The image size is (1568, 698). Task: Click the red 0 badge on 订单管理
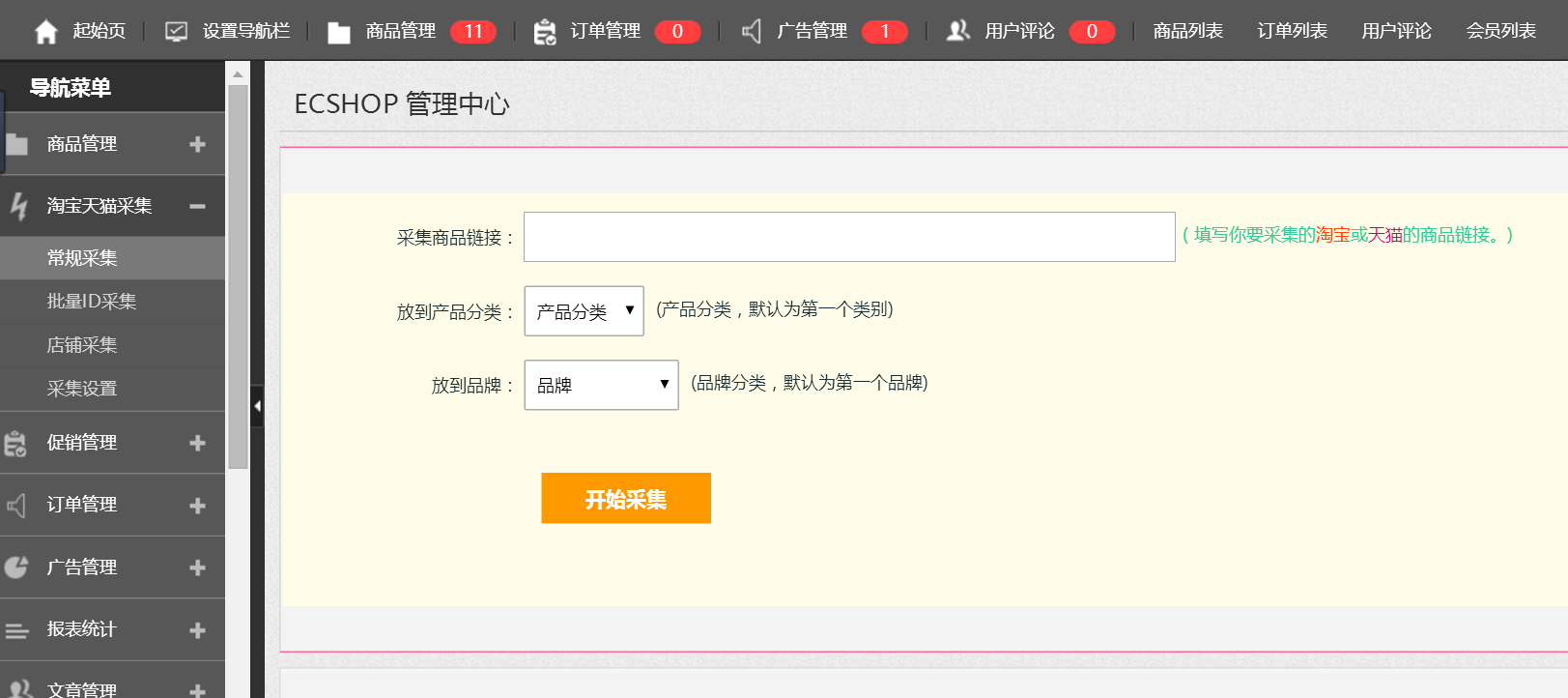(678, 32)
